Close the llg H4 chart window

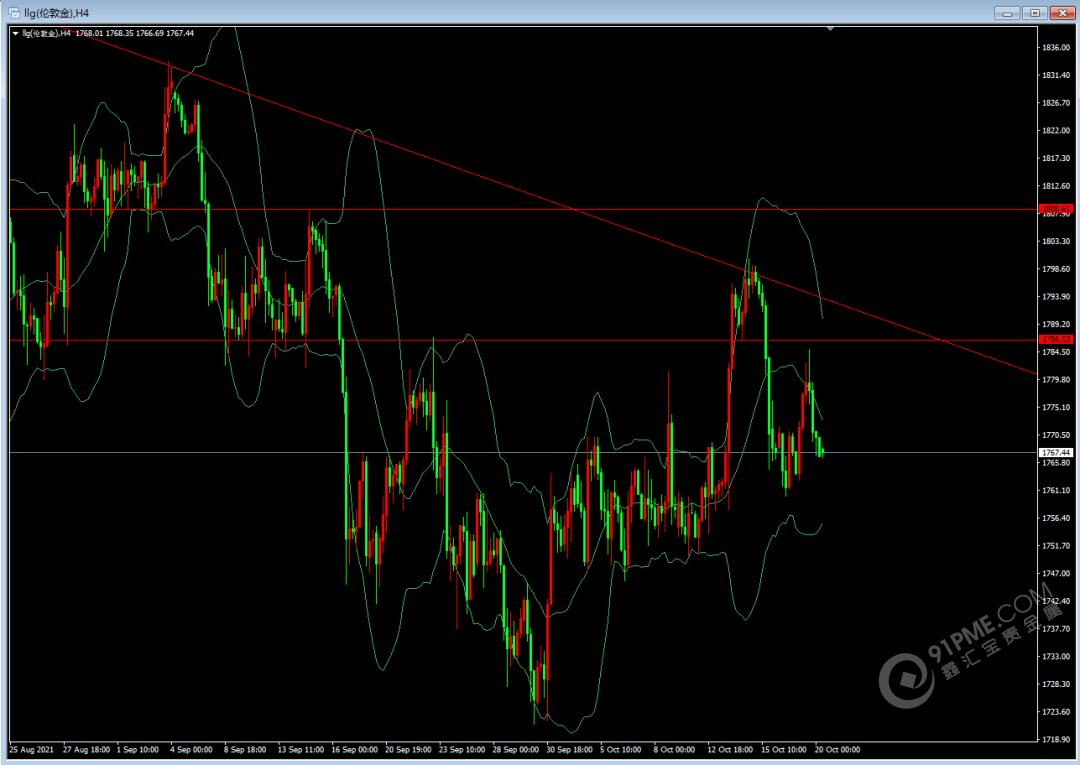[1063, 12]
